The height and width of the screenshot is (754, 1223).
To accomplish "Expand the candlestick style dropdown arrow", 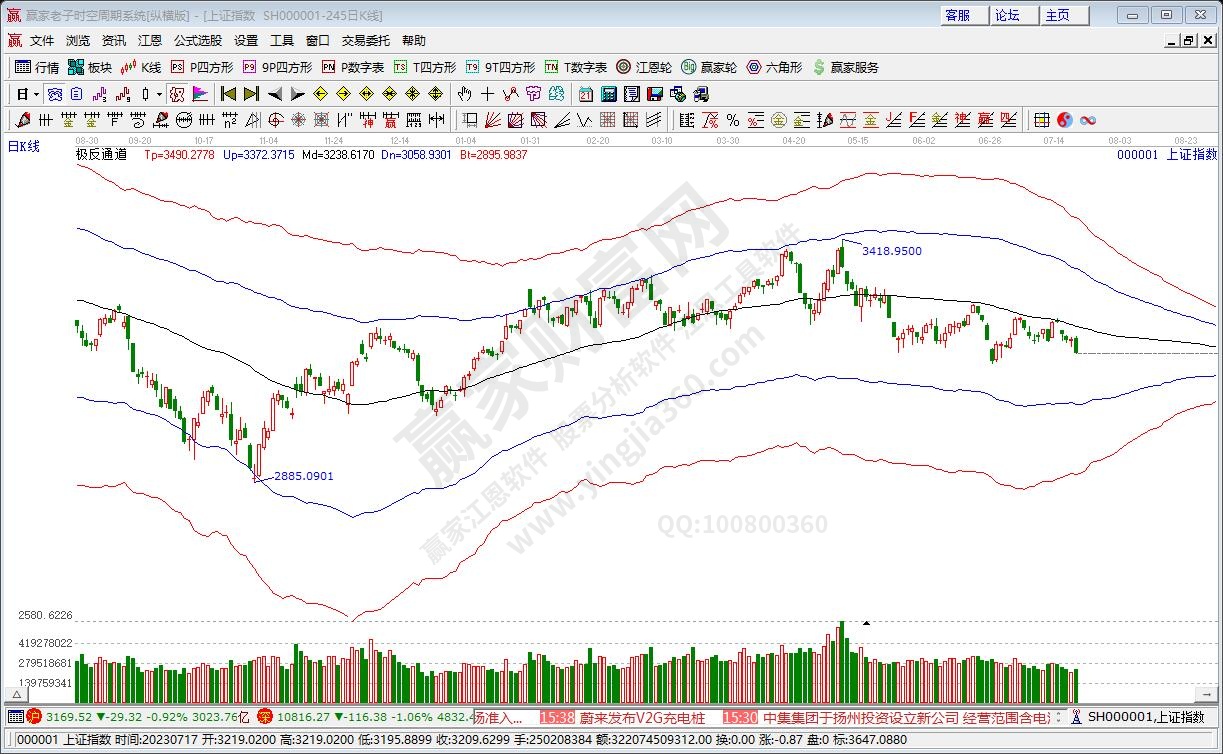I will (x=158, y=94).
